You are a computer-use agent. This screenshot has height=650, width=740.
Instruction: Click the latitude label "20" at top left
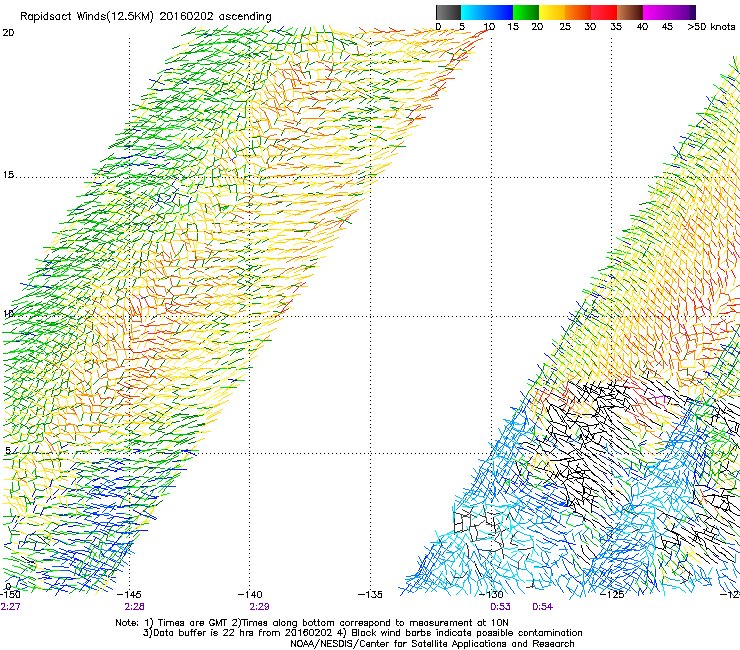click(x=8, y=33)
